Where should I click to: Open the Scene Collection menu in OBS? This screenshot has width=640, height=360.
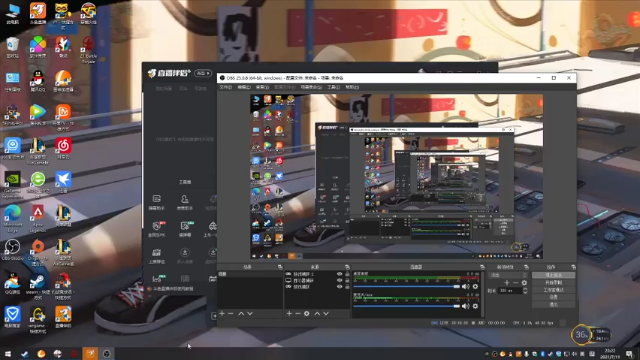tap(311, 87)
